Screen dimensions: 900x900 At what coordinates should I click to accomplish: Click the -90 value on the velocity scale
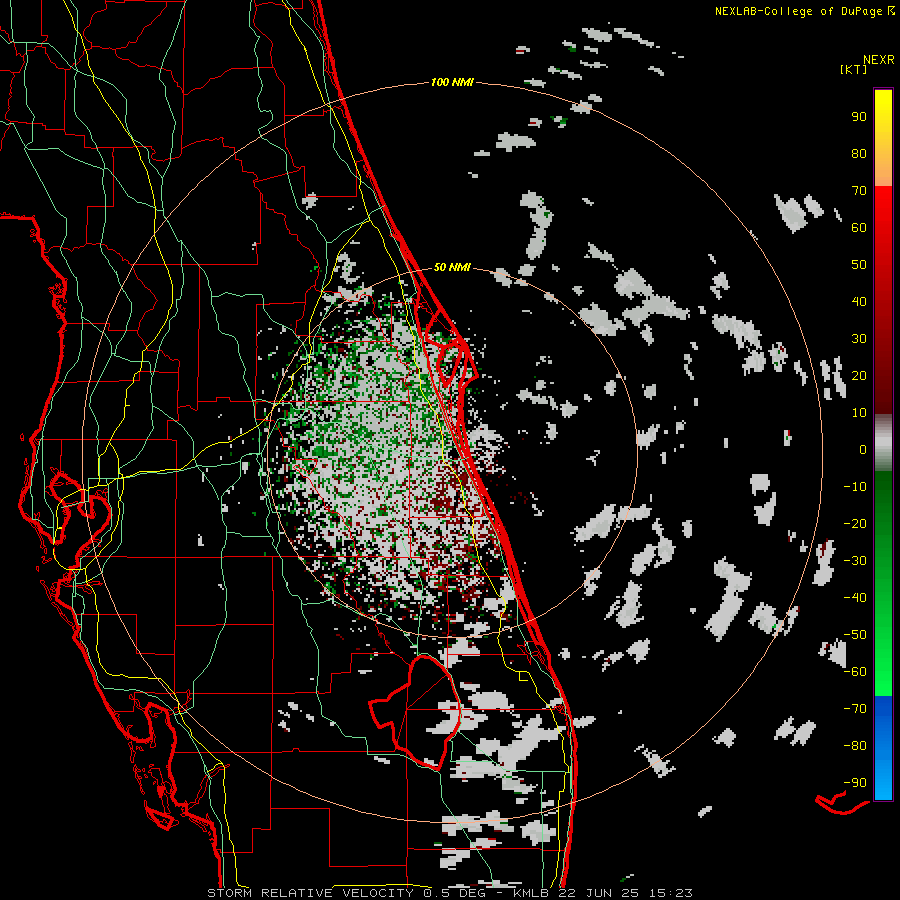tap(855, 783)
